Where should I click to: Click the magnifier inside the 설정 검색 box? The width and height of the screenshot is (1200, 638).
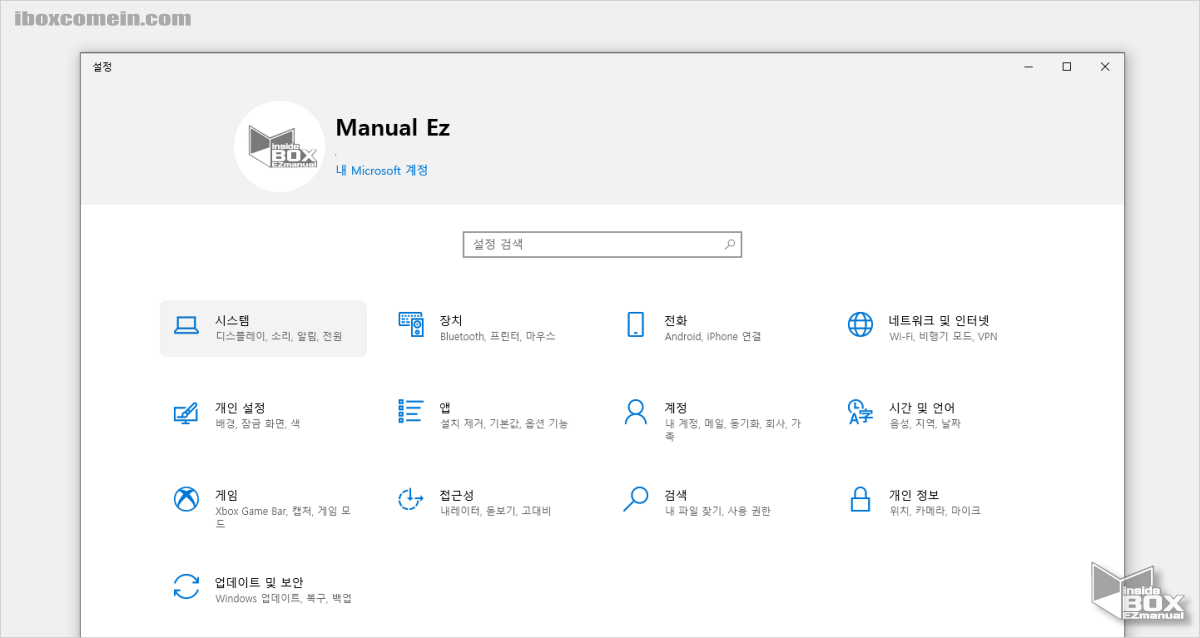[729, 244]
